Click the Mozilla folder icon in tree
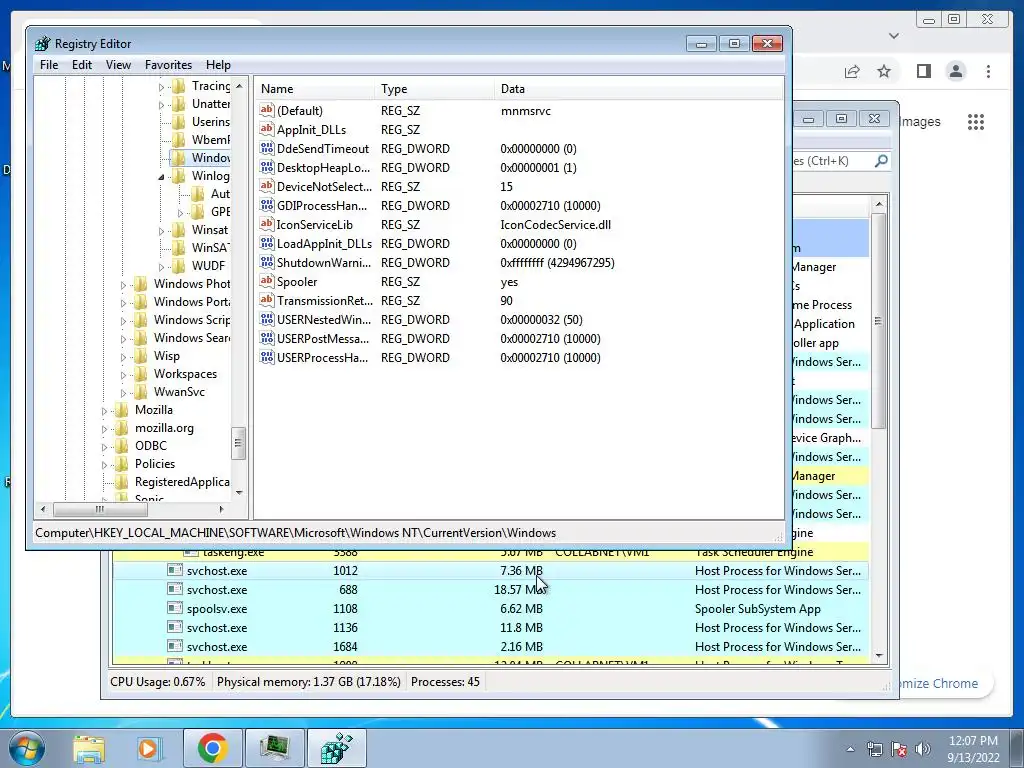 click(x=121, y=410)
